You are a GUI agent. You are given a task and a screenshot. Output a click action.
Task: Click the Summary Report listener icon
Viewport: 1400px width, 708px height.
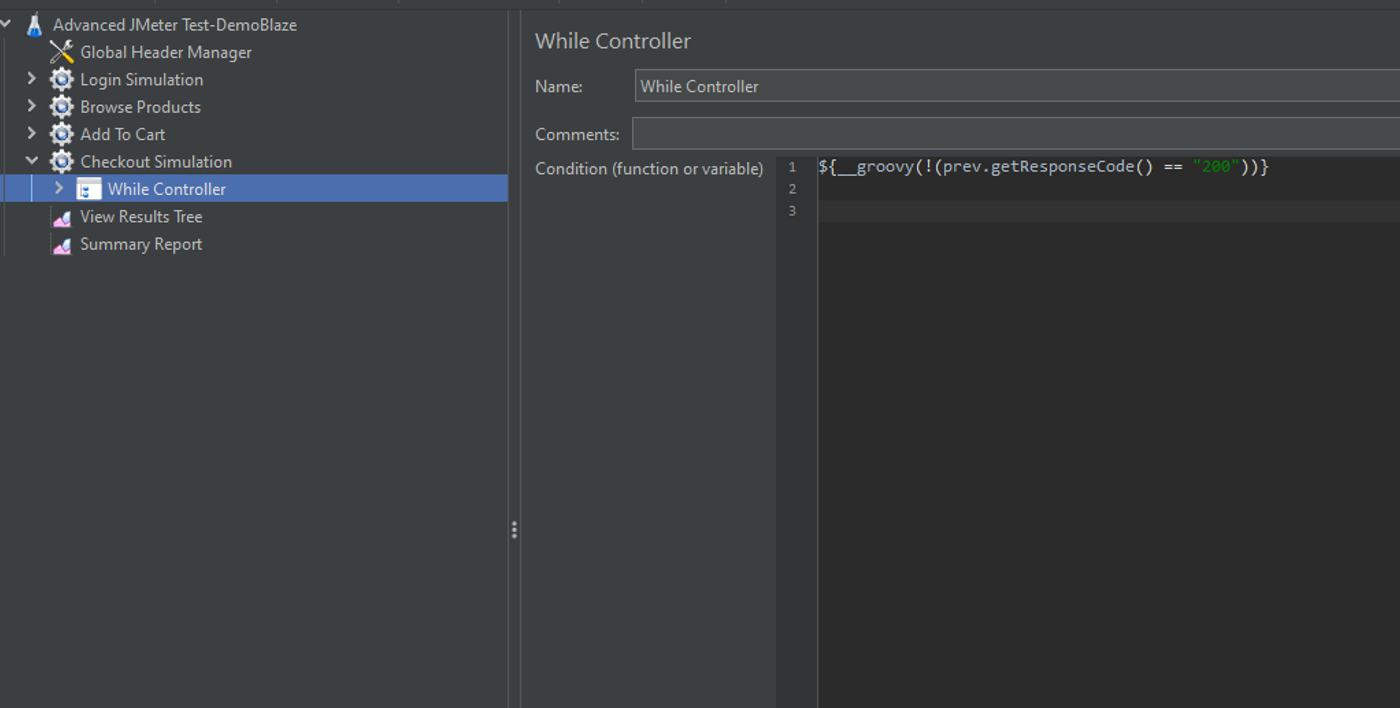(x=62, y=244)
